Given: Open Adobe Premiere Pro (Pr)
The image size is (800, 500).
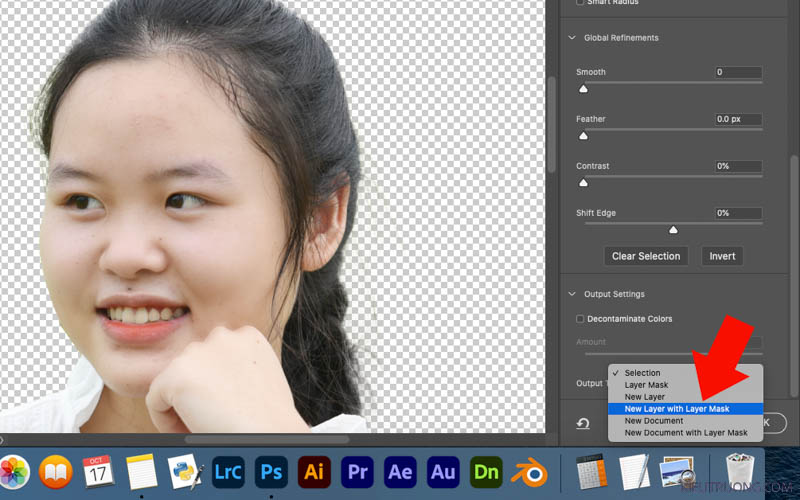Looking at the screenshot, I should pyautogui.click(x=358, y=472).
